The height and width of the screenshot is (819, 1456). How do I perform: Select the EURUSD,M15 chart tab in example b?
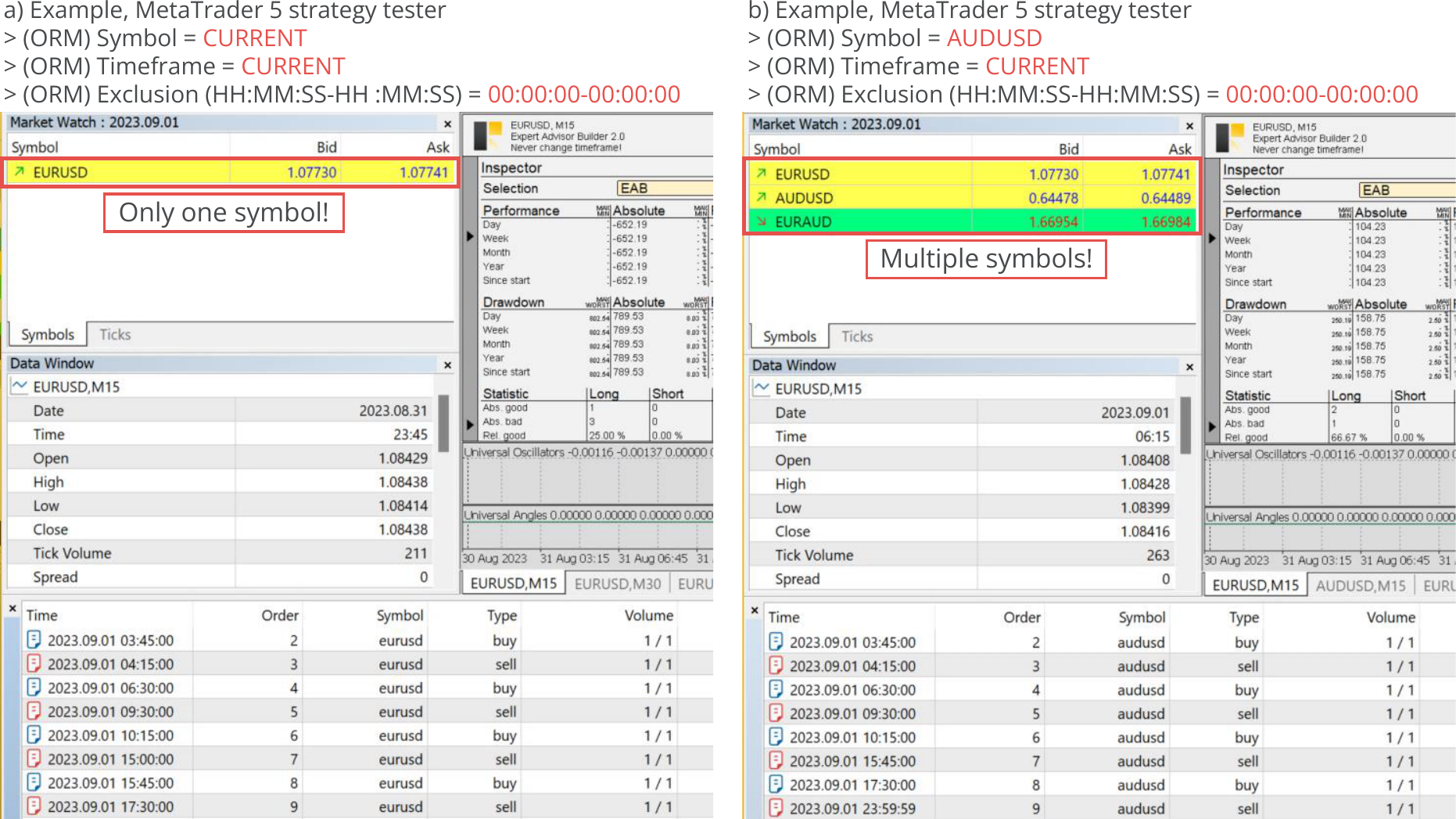[x=1256, y=585]
